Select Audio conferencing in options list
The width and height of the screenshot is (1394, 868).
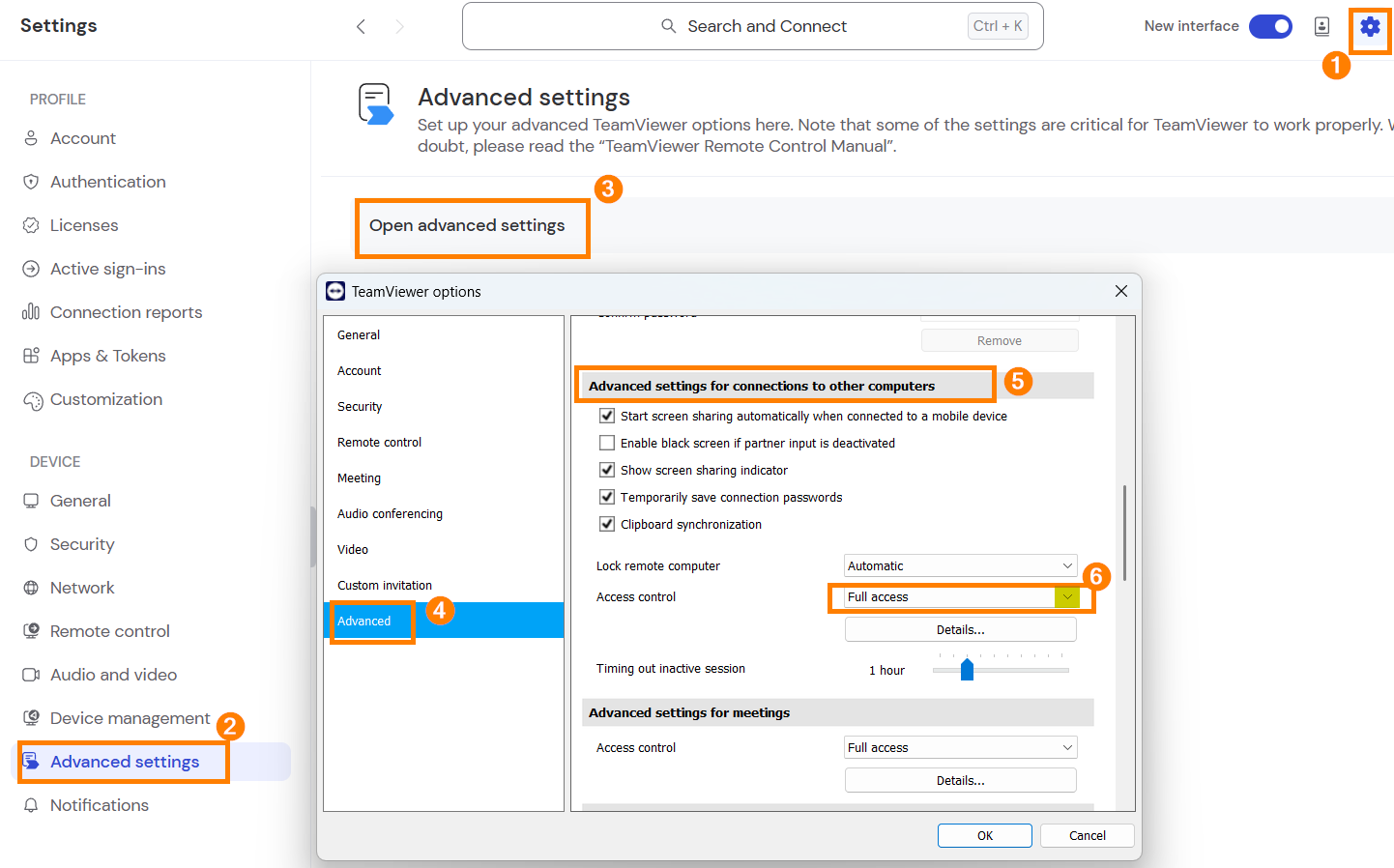[x=444, y=513]
